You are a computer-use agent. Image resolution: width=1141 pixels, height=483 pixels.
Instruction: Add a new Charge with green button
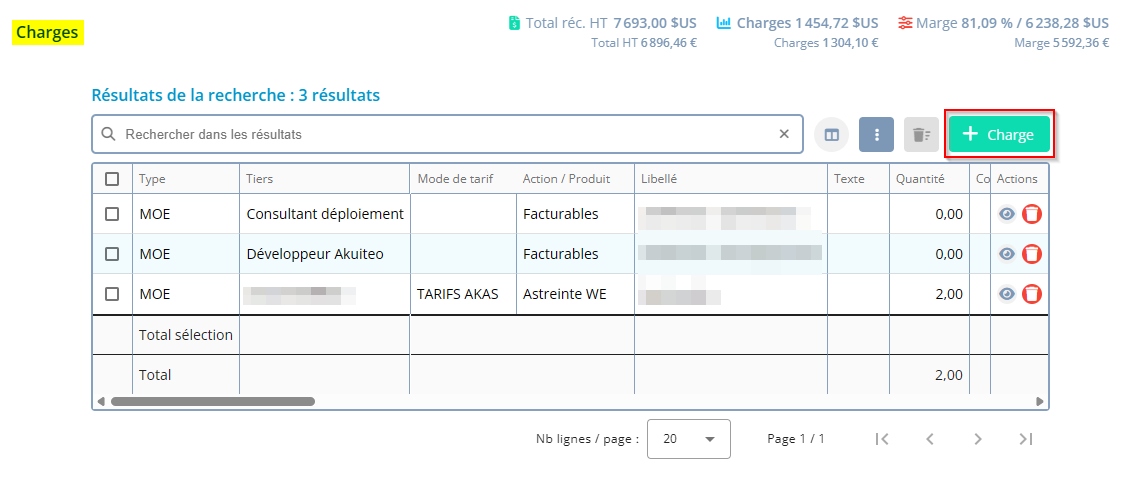click(999, 134)
